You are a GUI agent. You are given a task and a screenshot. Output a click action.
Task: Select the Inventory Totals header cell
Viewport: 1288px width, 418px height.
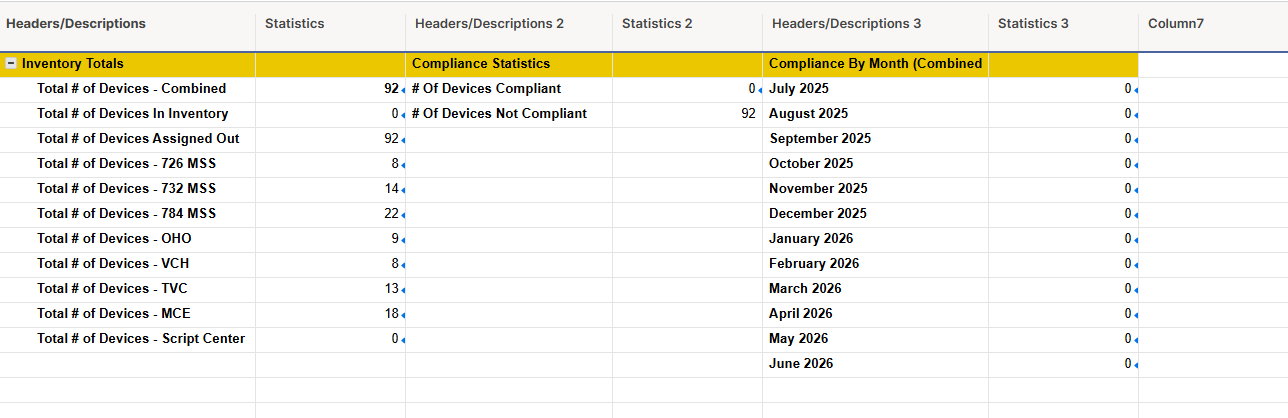click(127, 64)
